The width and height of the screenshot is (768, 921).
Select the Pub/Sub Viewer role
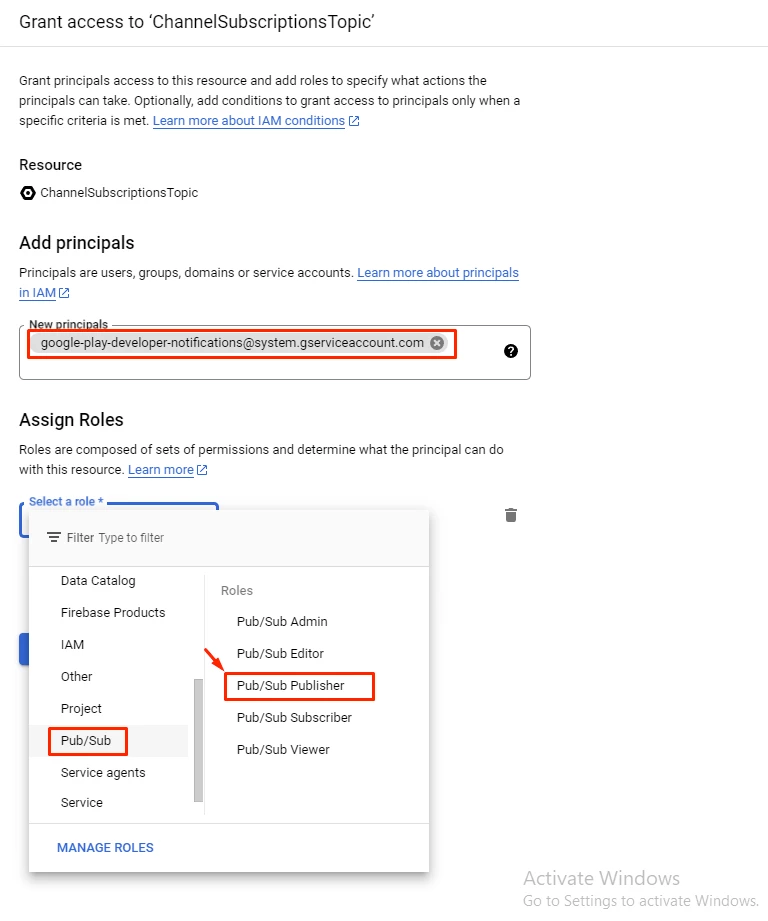283,750
